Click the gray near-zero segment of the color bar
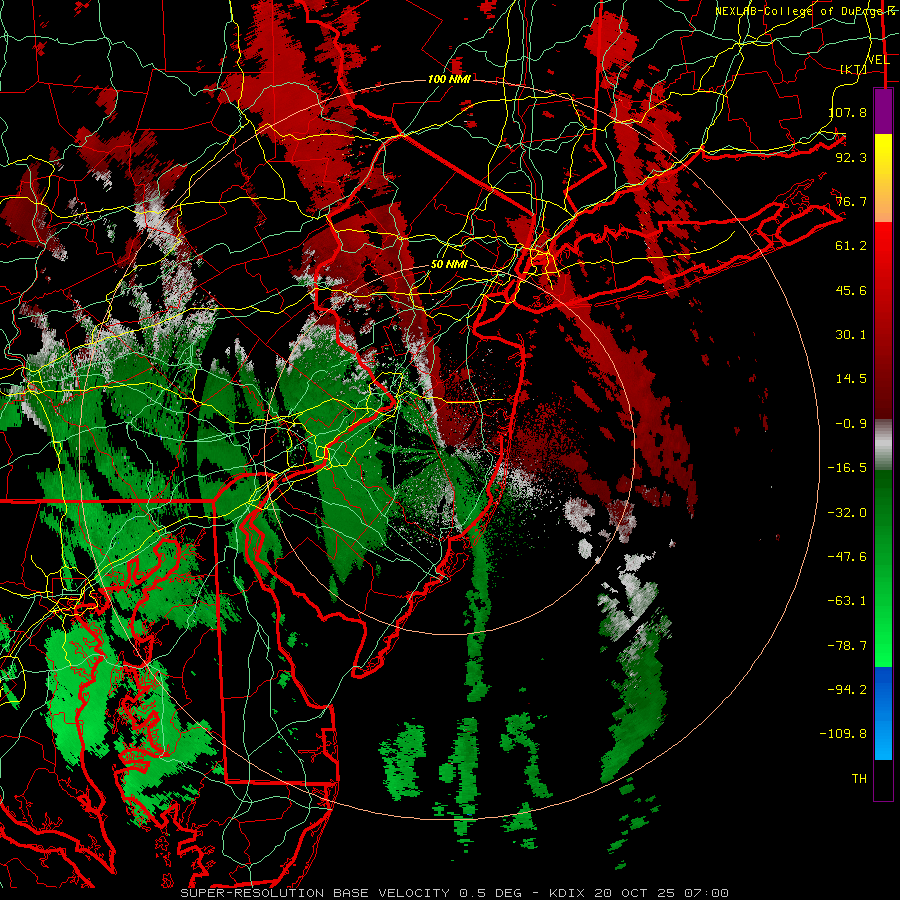 pos(883,445)
